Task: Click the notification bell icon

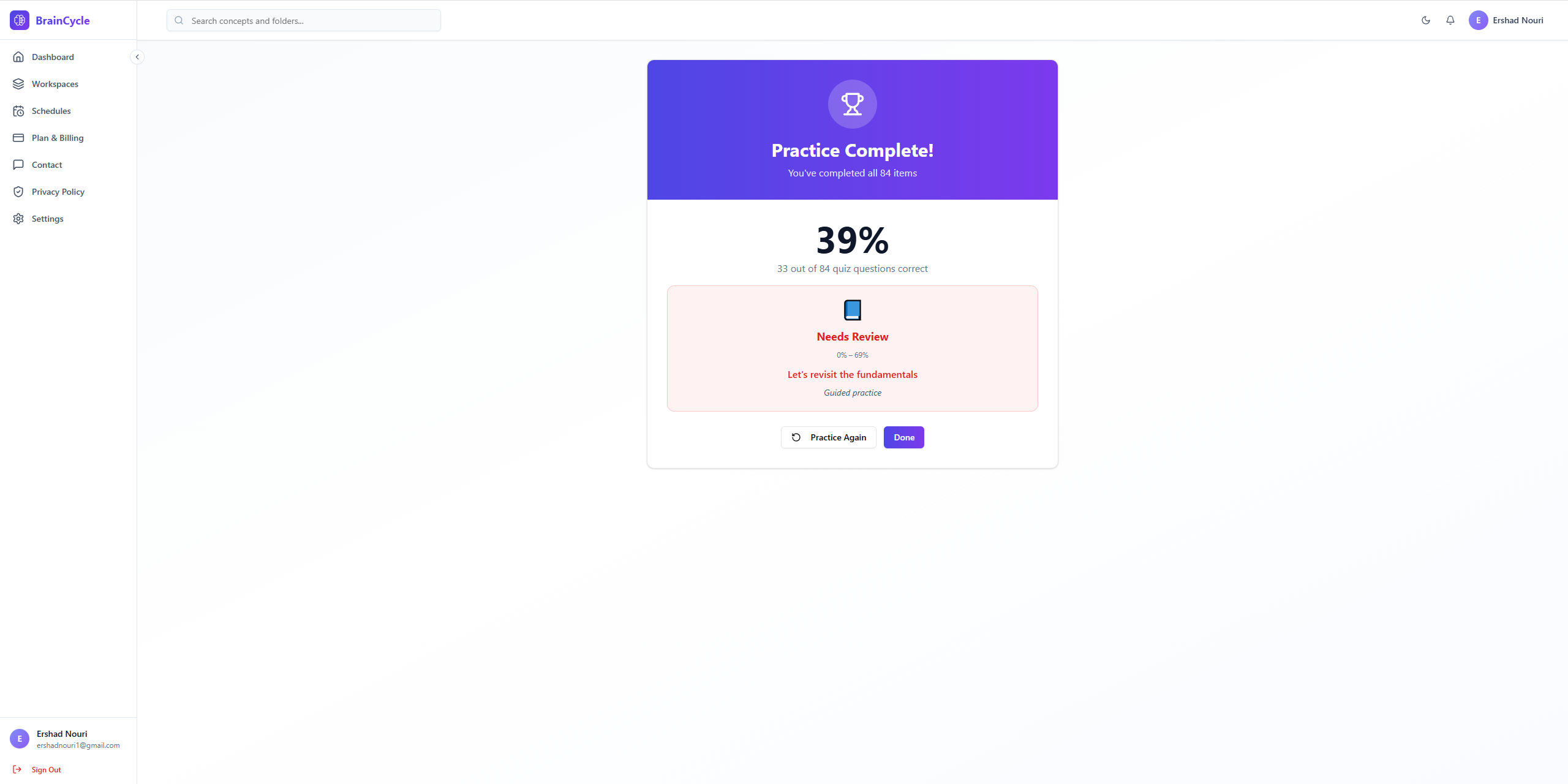Action: pos(1450,20)
